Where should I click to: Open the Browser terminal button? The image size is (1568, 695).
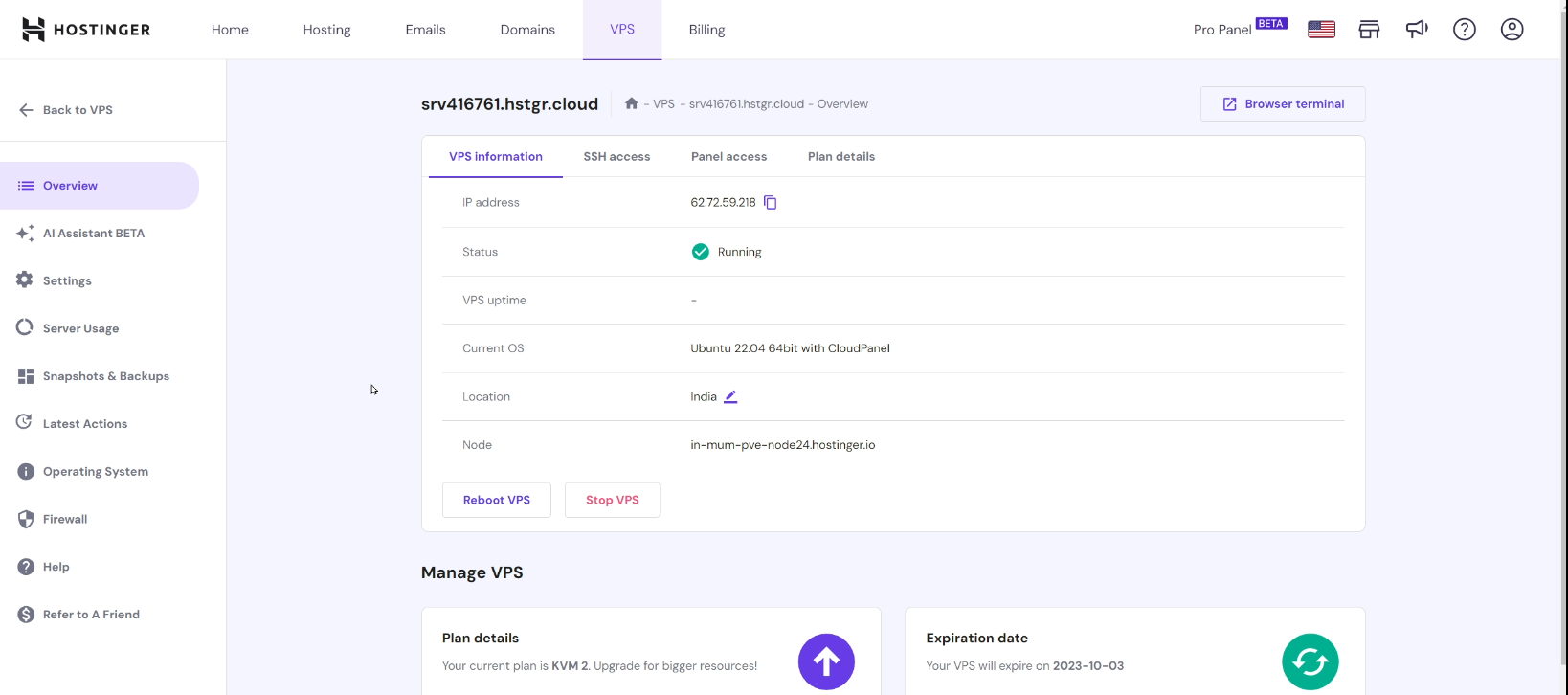1283,104
